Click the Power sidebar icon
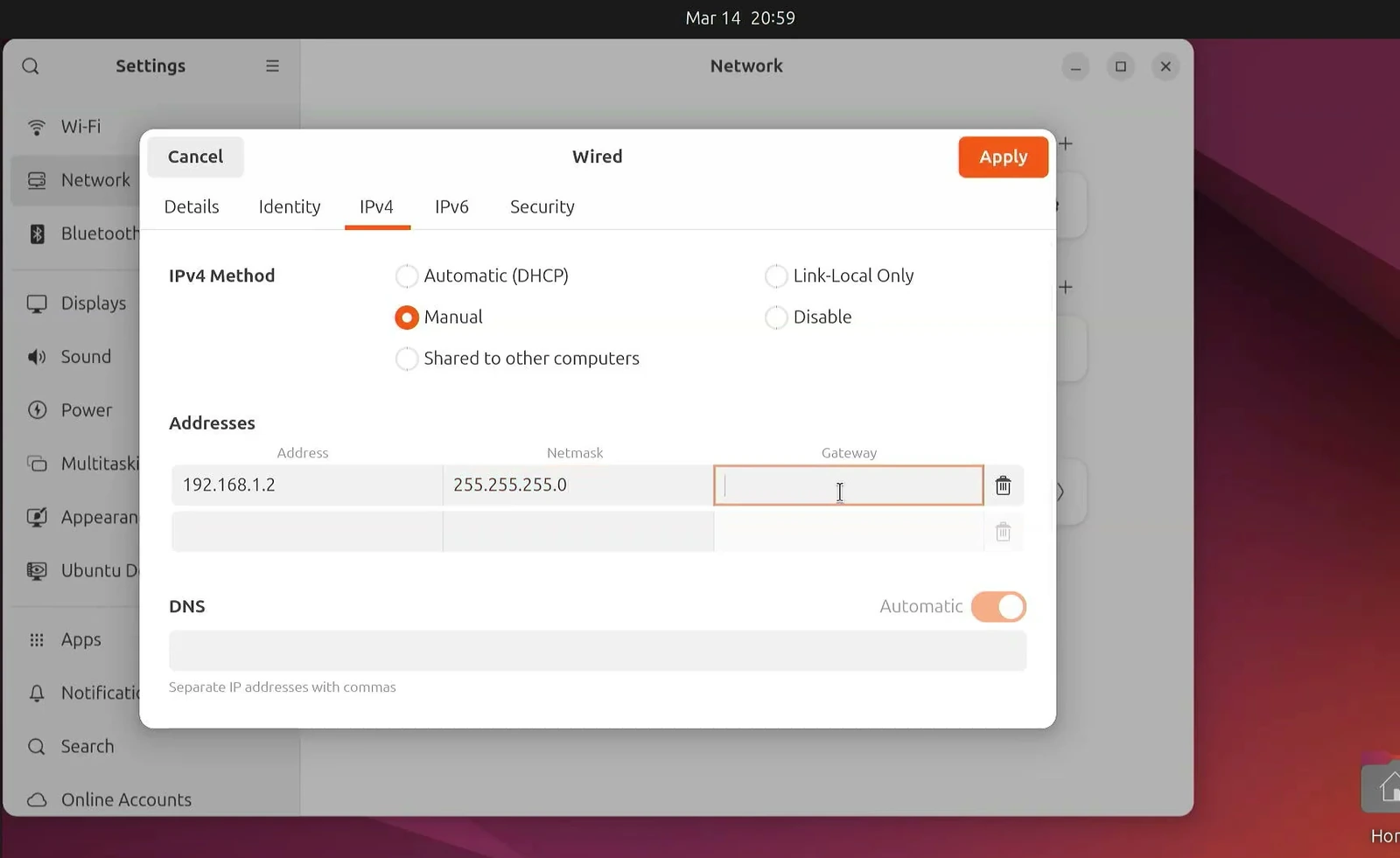 37,410
